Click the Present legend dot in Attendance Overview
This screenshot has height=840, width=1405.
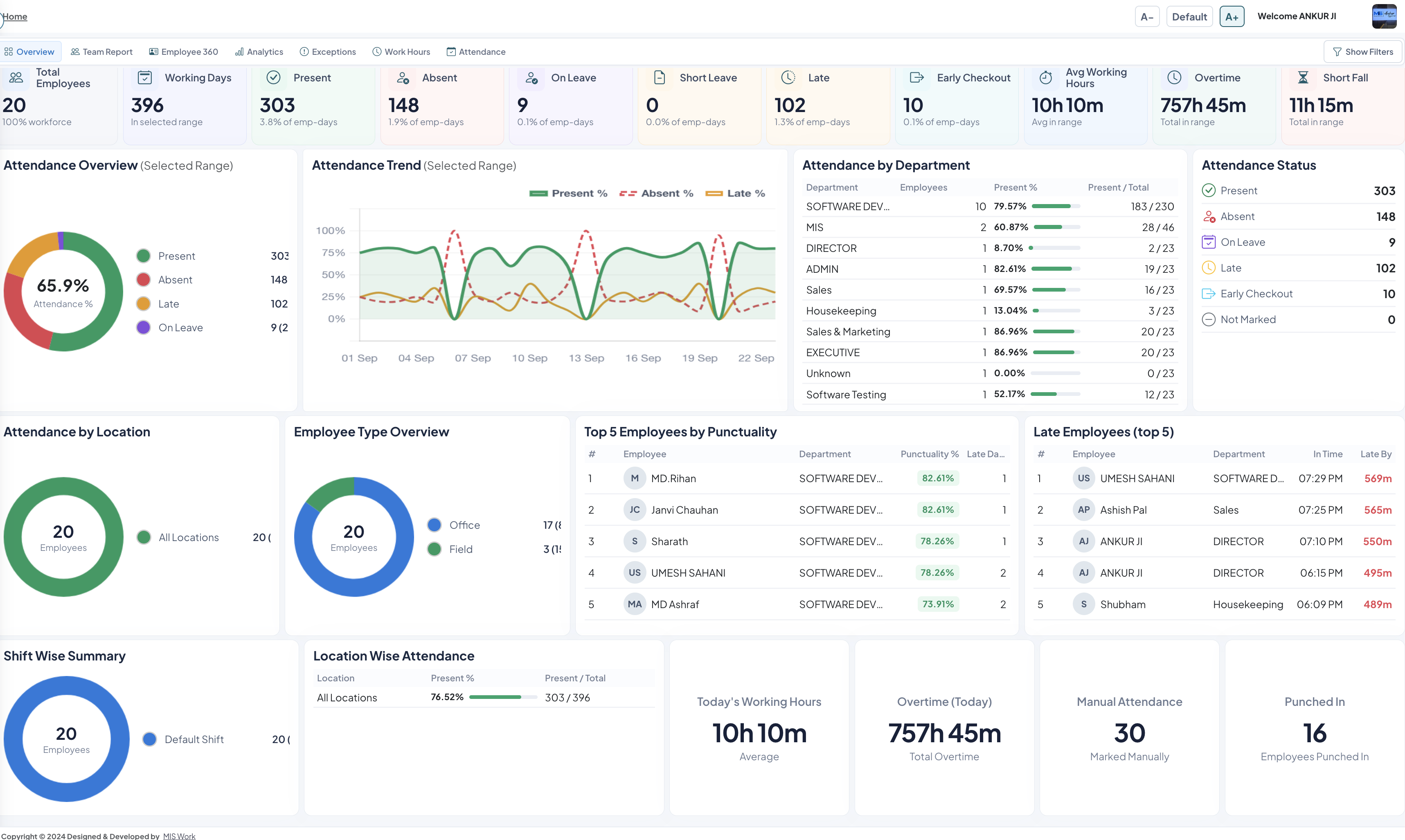143,256
